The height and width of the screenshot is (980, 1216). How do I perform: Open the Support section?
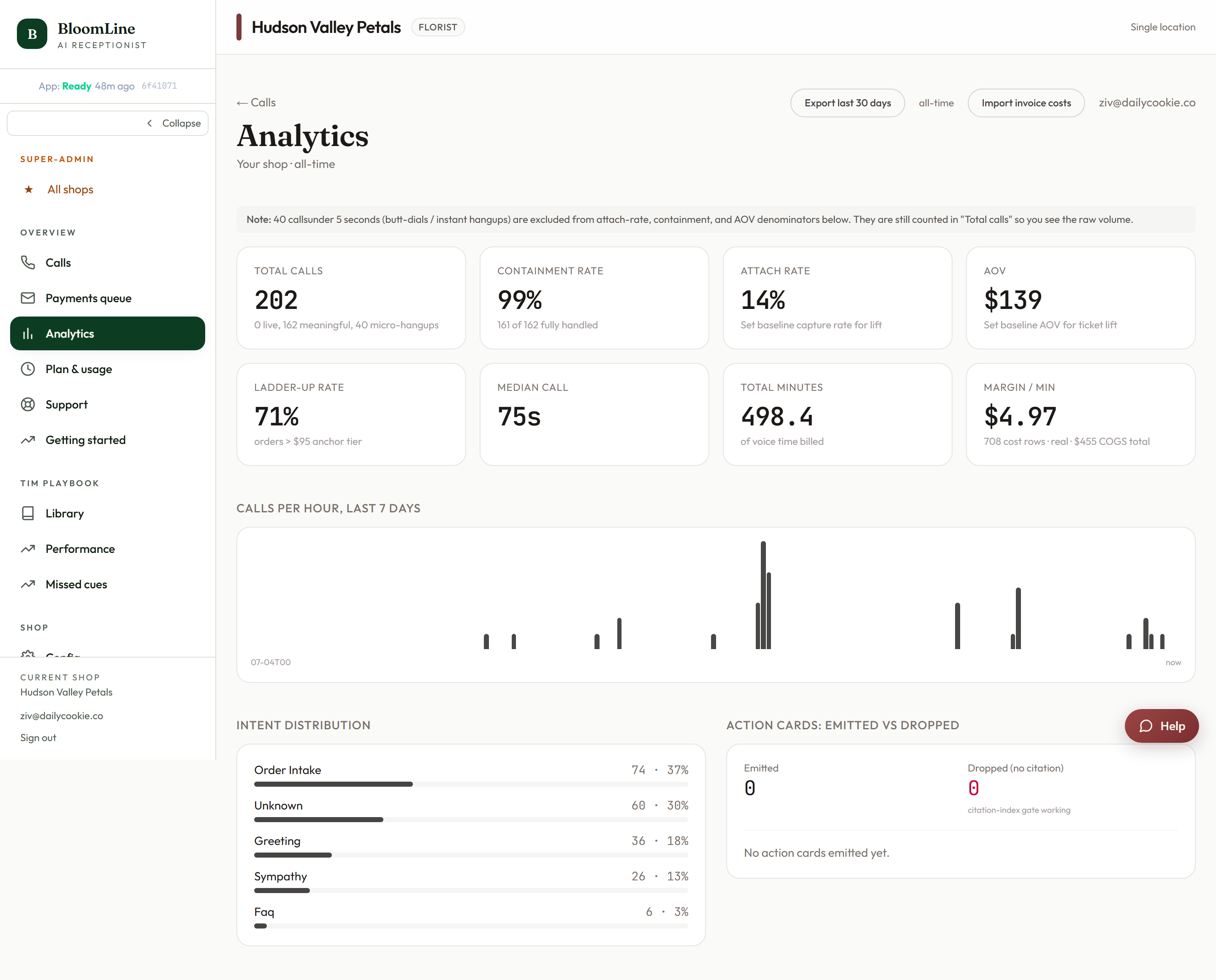pyautogui.click(x=107, y=405)
